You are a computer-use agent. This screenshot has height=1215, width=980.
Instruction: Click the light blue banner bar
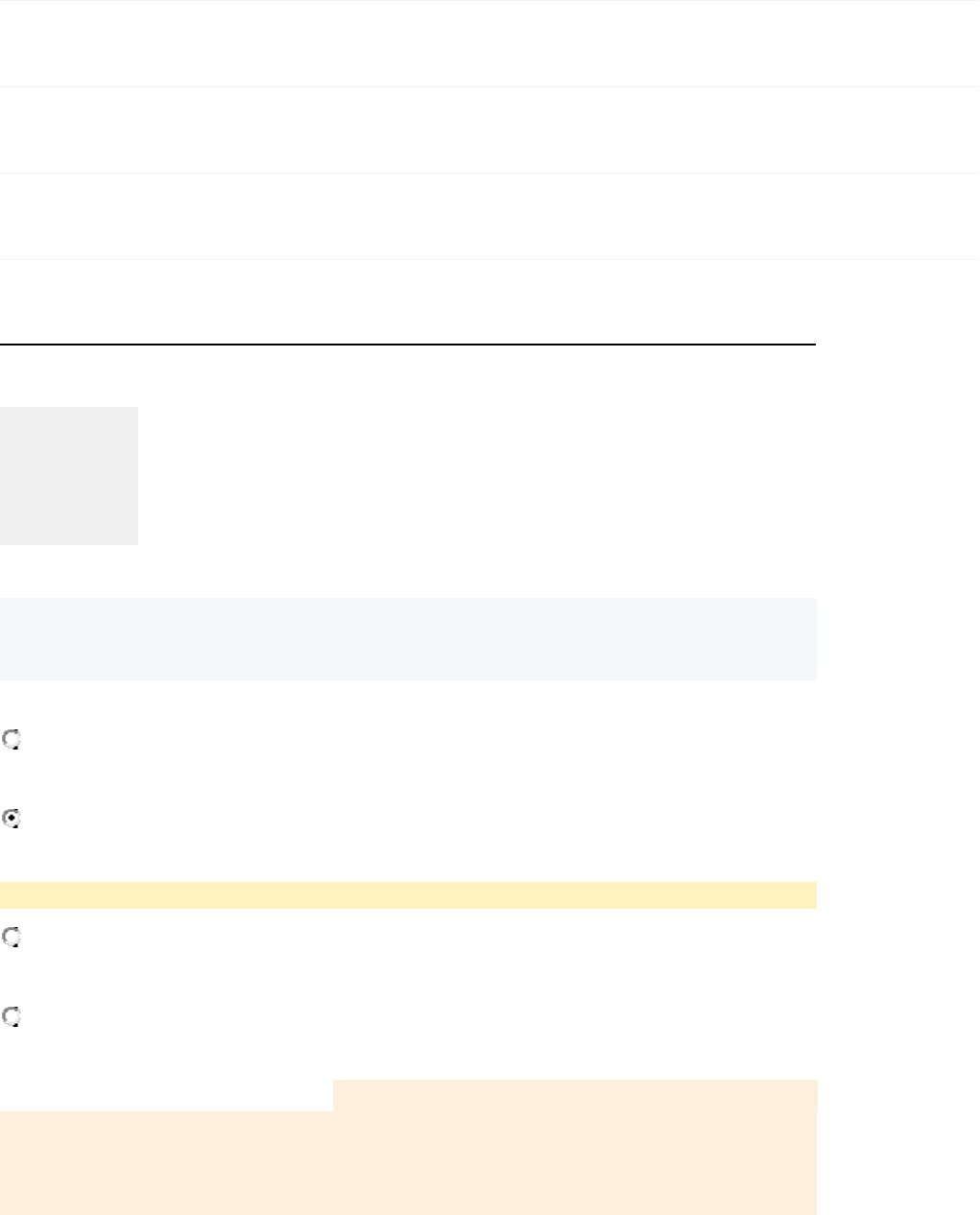tap(408, 639)
